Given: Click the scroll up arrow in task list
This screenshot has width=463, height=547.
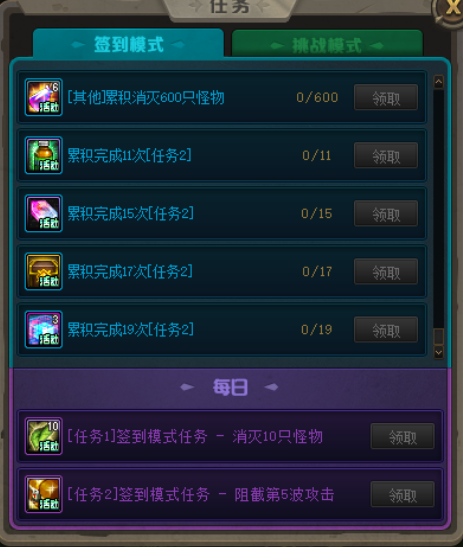Looking at the screenshot, I should pos(439,82).
